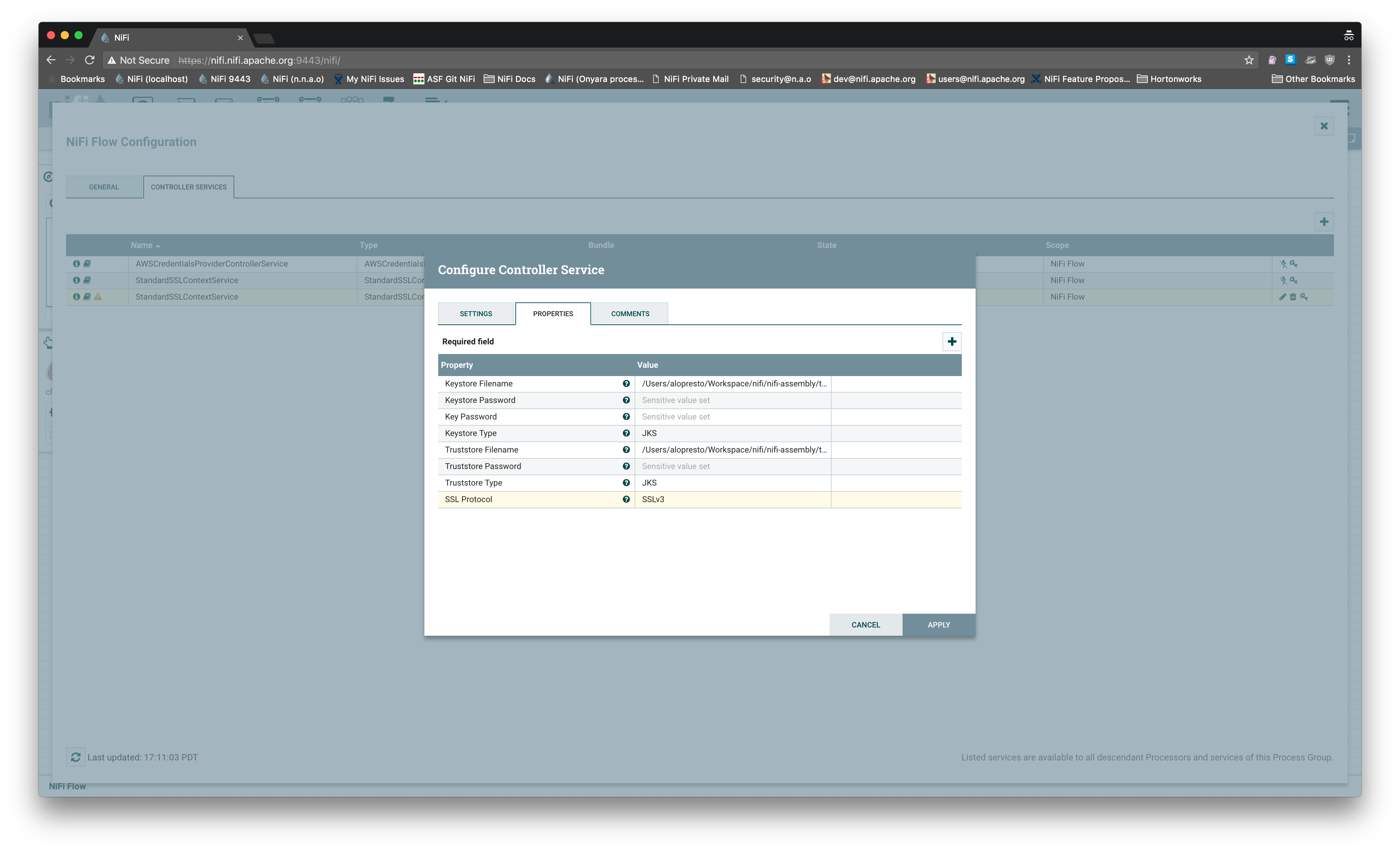Click the add property plus icon

click(952, 341)
